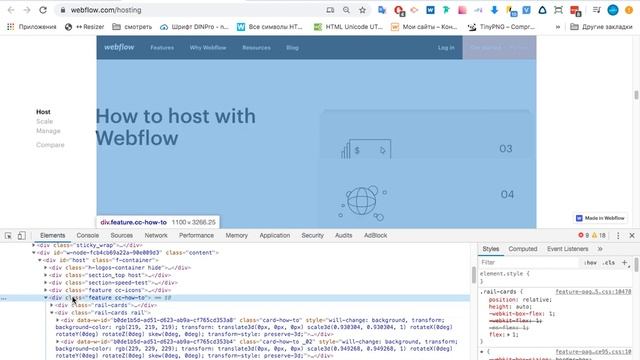Open the смотреть bookmarks folder
This screenshot has width=640, height=360.
pos(132,27)
